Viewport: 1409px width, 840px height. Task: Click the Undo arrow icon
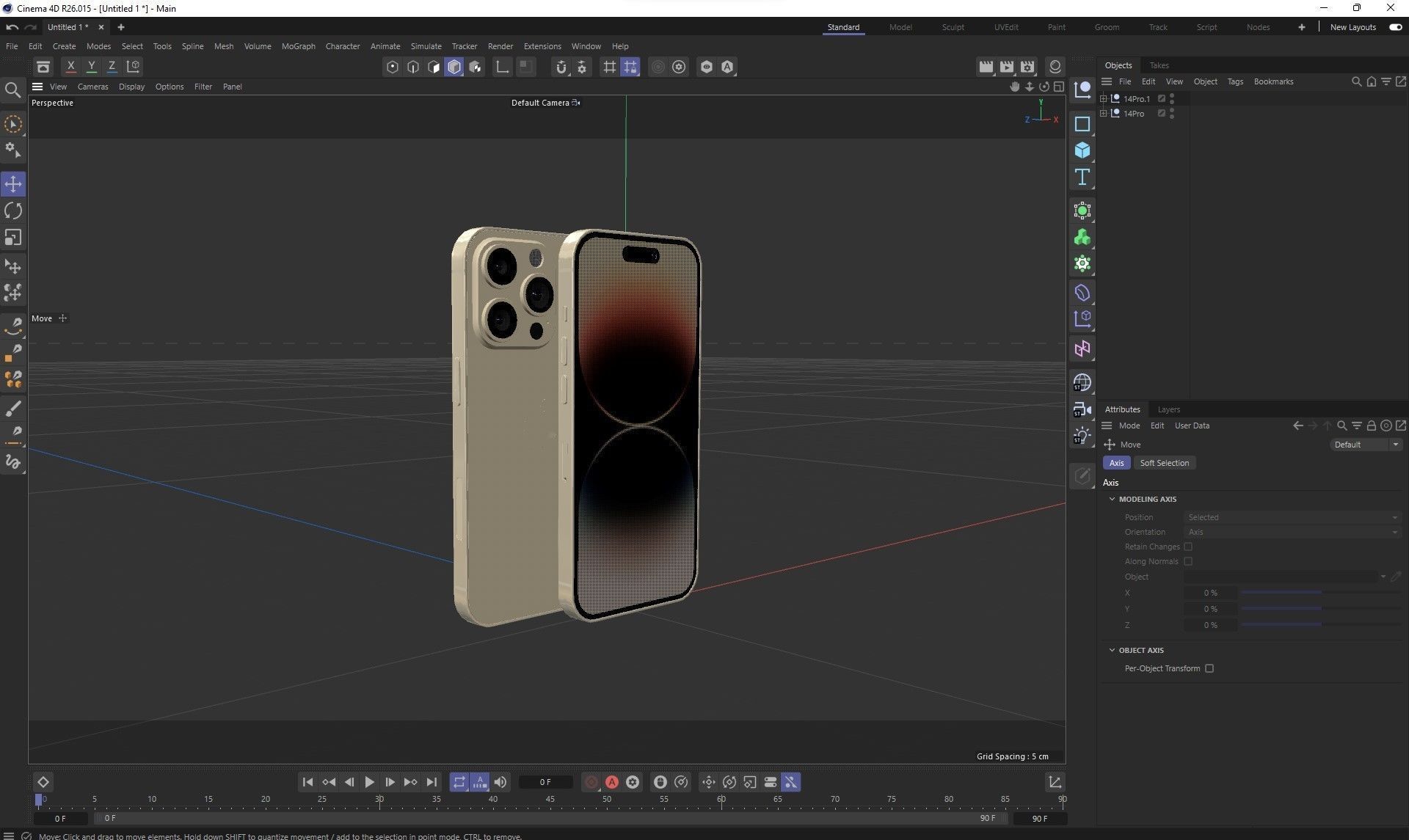pyautogui.click(x=12, y=27)
